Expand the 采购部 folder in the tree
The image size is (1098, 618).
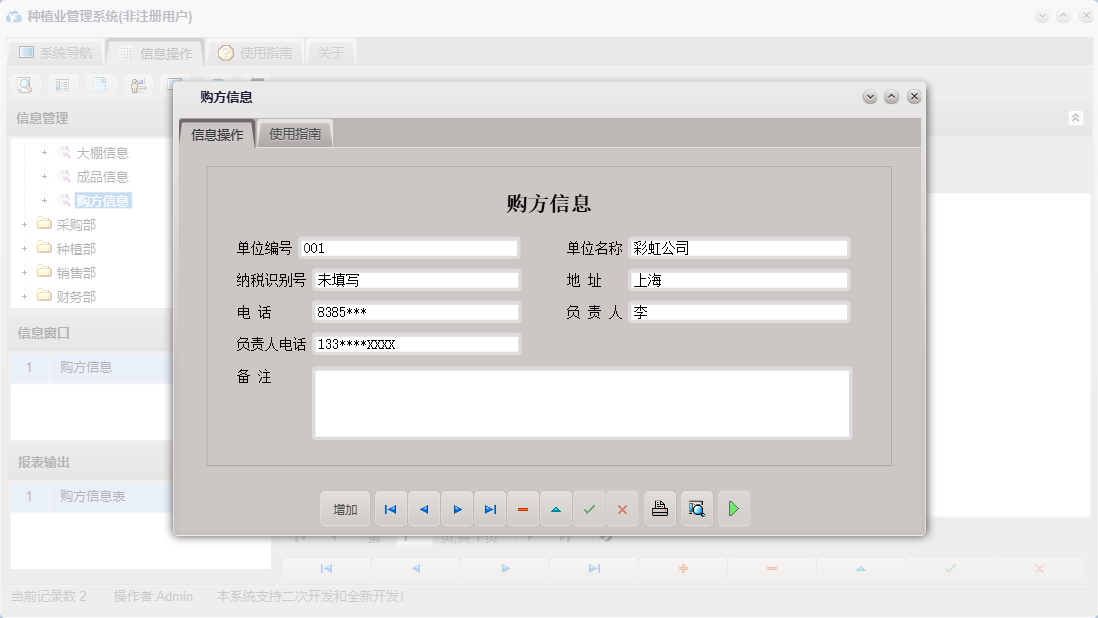click(x=26, y=224)
